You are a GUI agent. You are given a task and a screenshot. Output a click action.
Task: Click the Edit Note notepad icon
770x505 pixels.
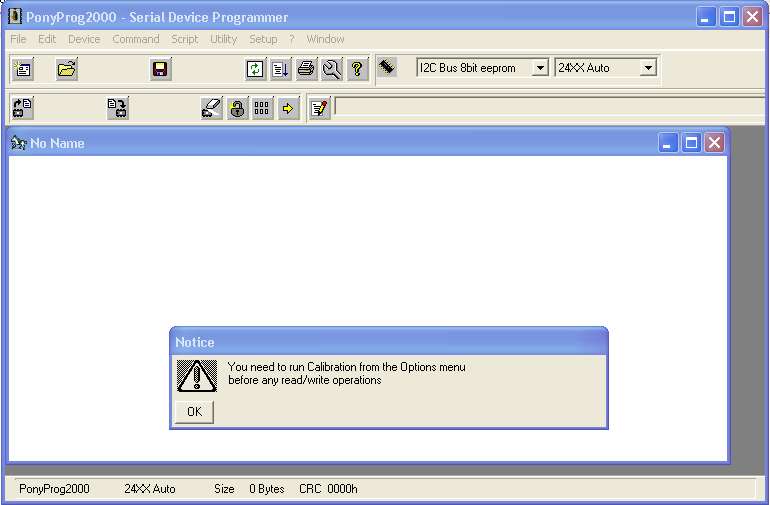tap(319, 108)
